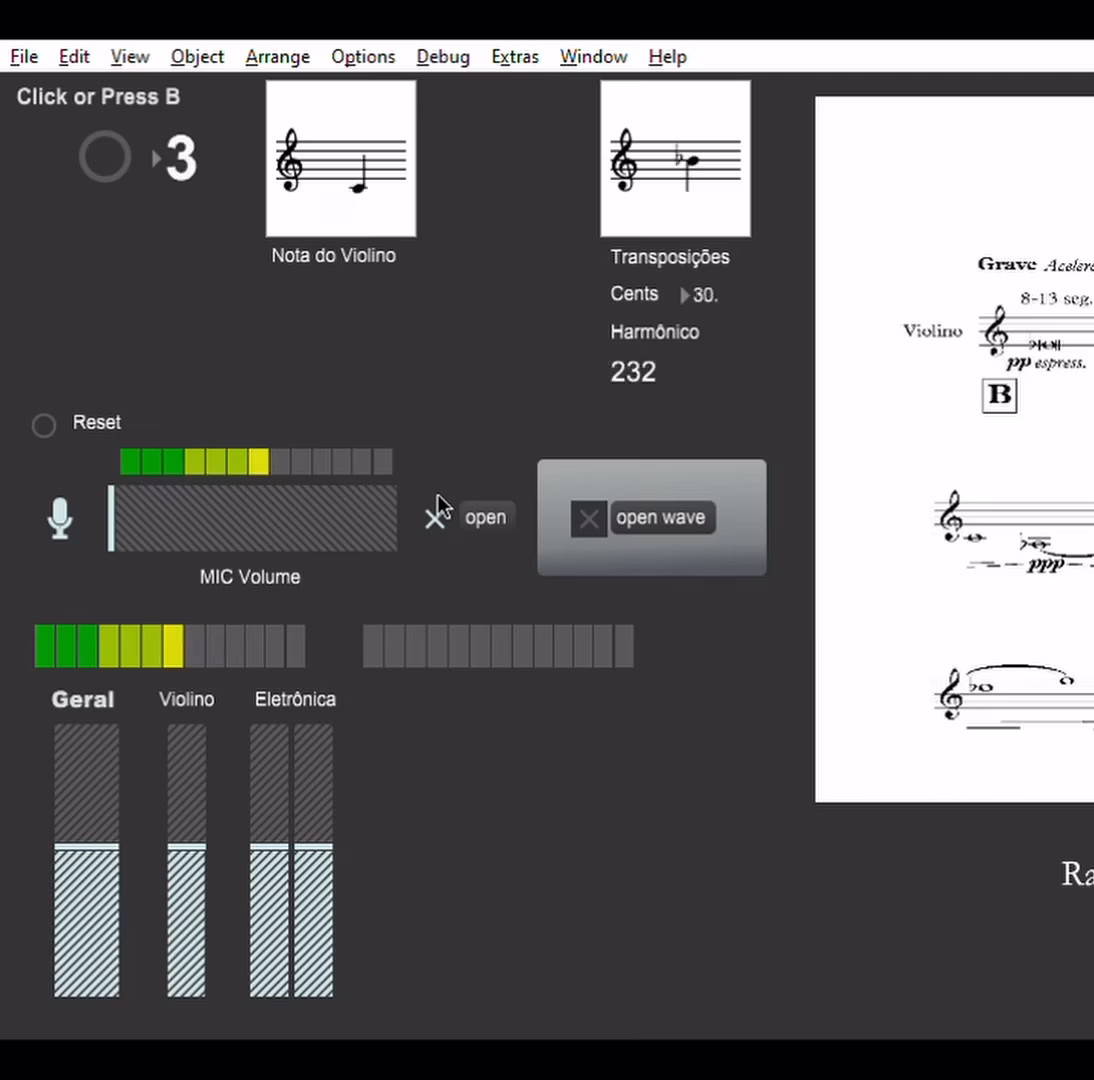
Task: Open the File menu
Action: point(24,57)
